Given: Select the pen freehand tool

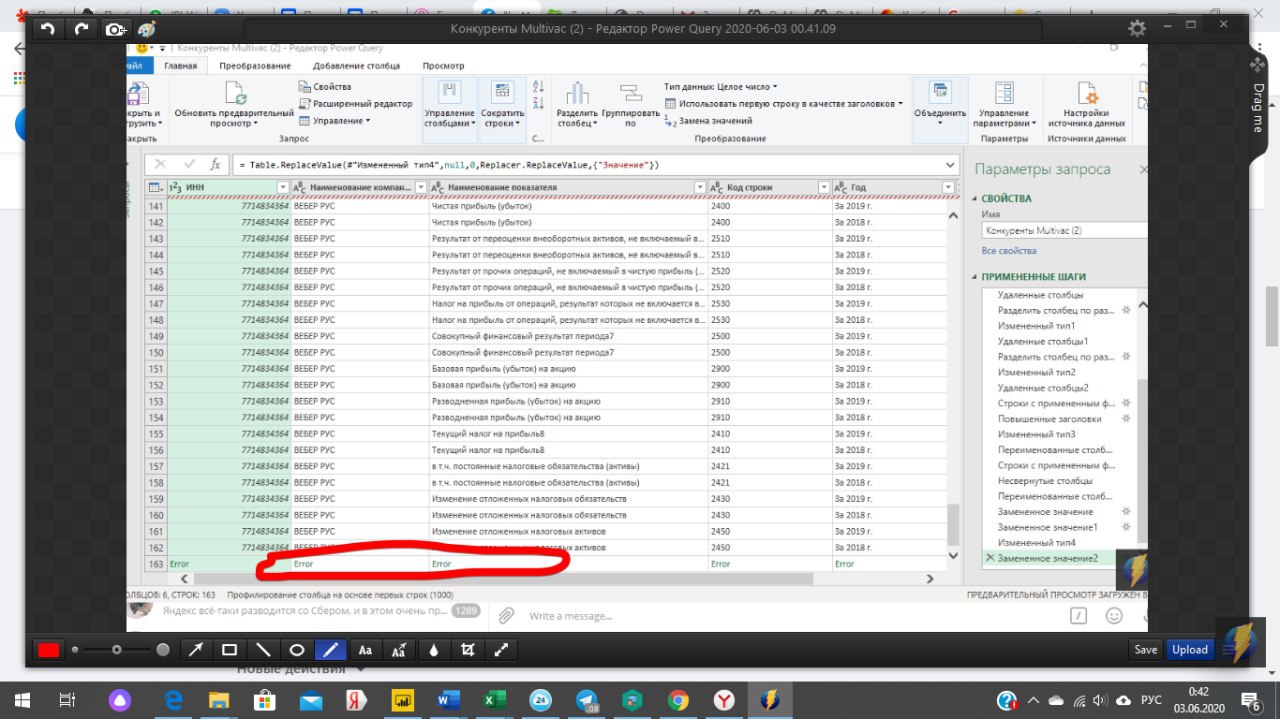Looking at the screenshot, I should click(x=331, y=649).
